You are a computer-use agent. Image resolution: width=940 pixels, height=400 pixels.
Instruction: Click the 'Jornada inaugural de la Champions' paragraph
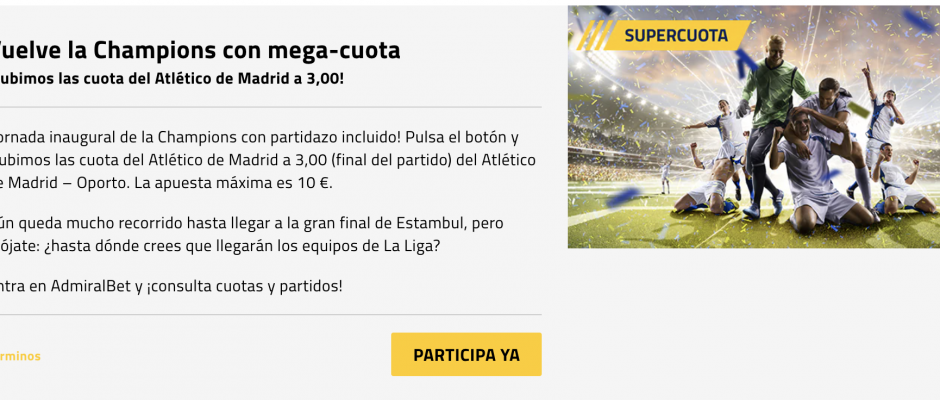pos(267,160)
